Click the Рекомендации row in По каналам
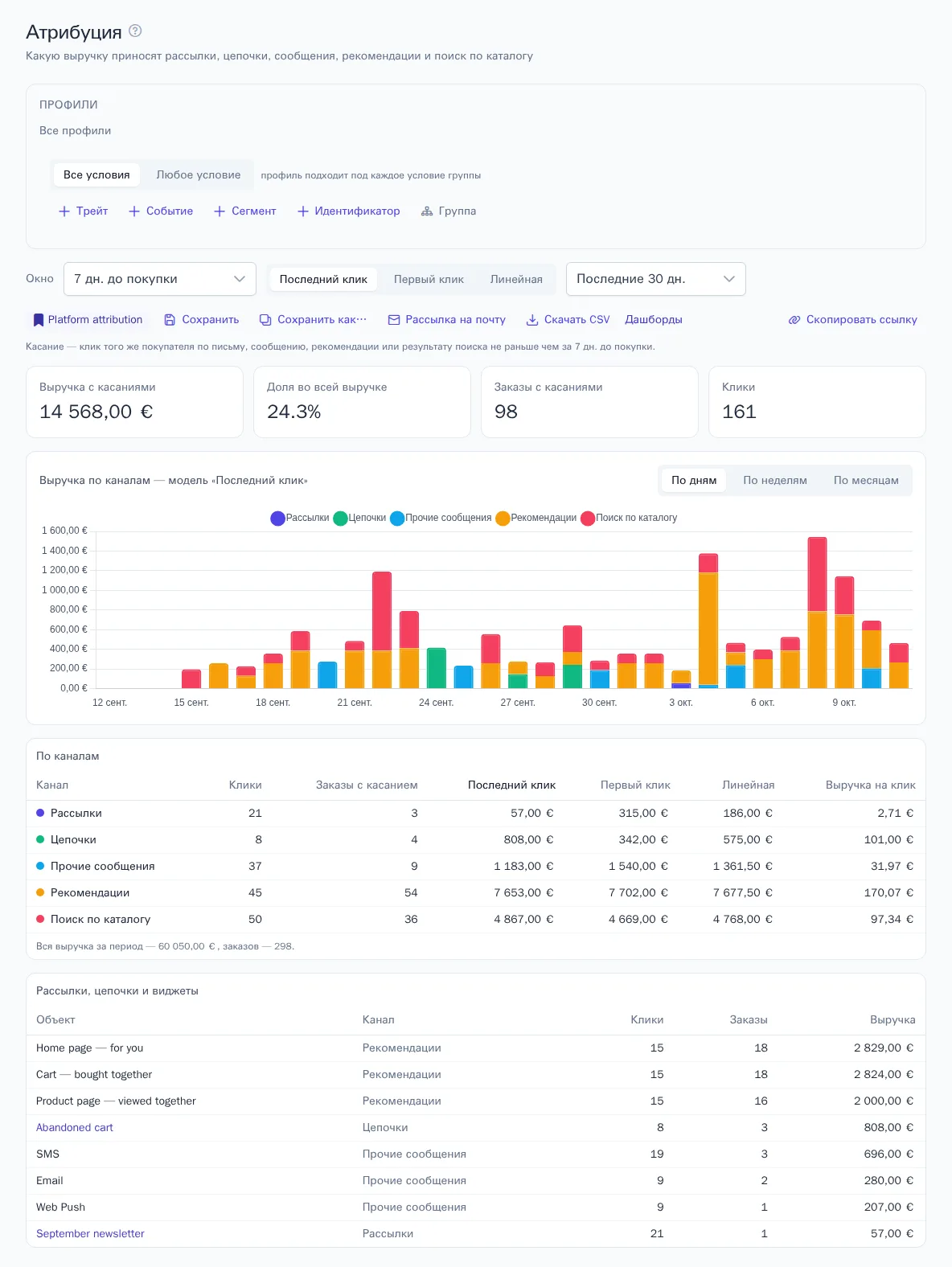 (x=476, y=893)
